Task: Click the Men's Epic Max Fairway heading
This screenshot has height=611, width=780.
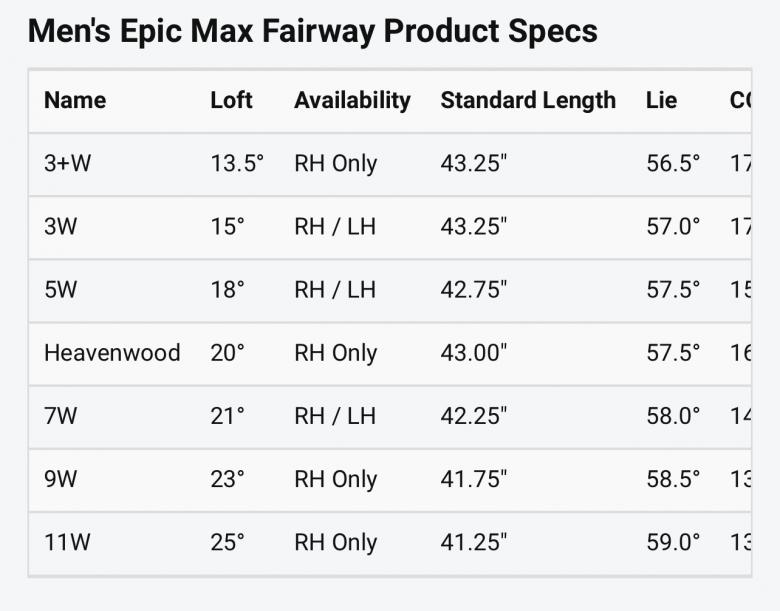Action: (x=312, y=31)
